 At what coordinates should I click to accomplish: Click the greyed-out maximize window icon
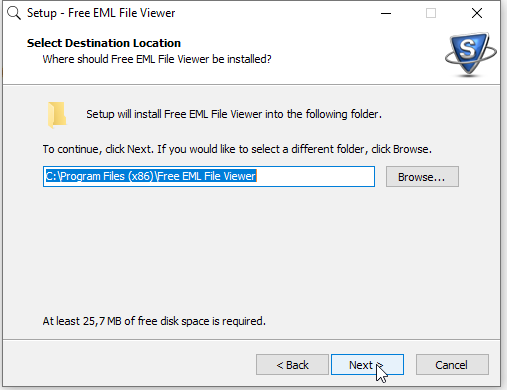(x=431, y=13)
